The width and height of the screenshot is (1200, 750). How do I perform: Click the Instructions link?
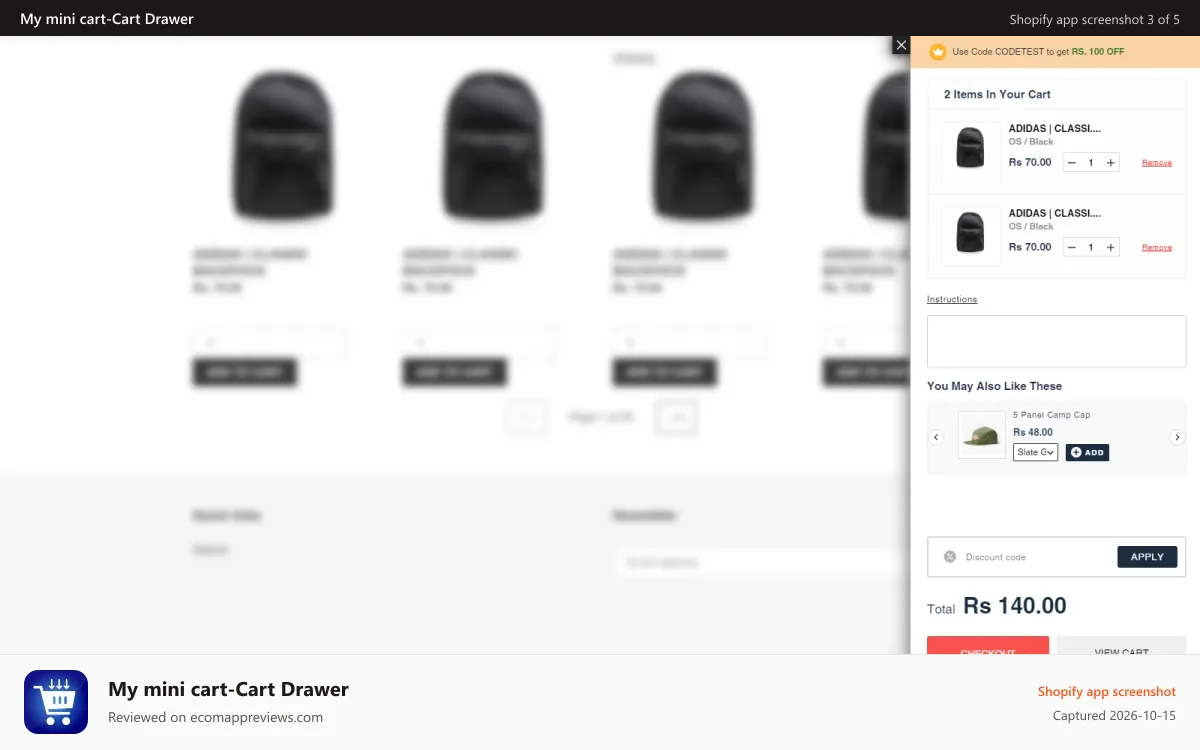click(952, 299)
